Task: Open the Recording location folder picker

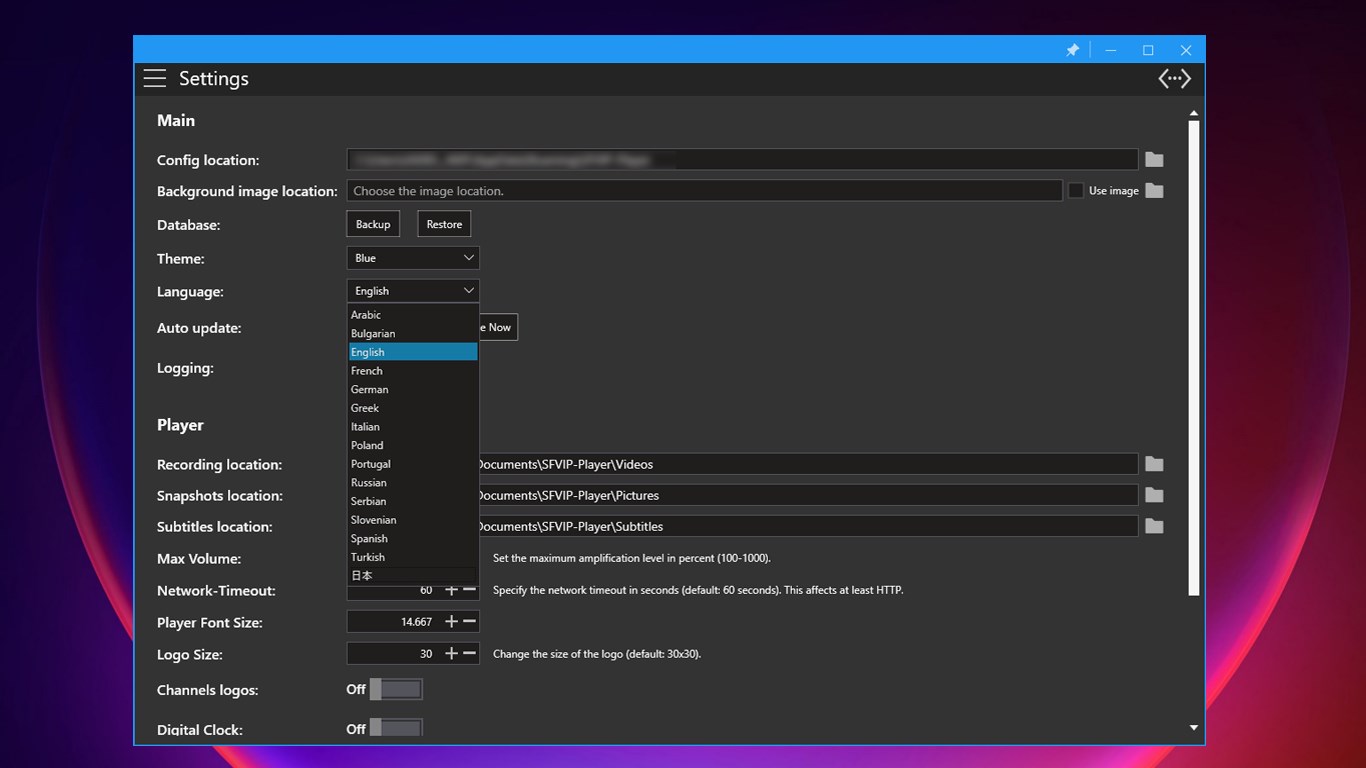Action: (1154, 464)
